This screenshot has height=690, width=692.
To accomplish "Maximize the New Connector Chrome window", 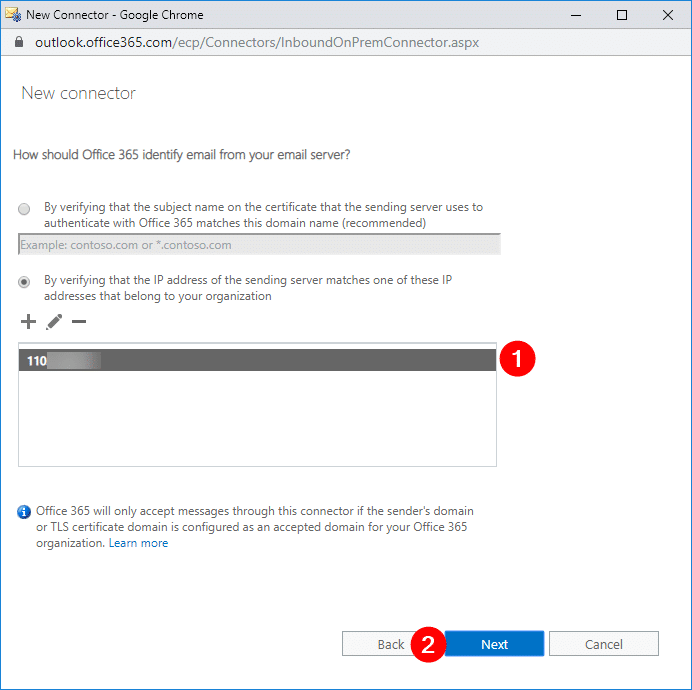I will 622,15.
